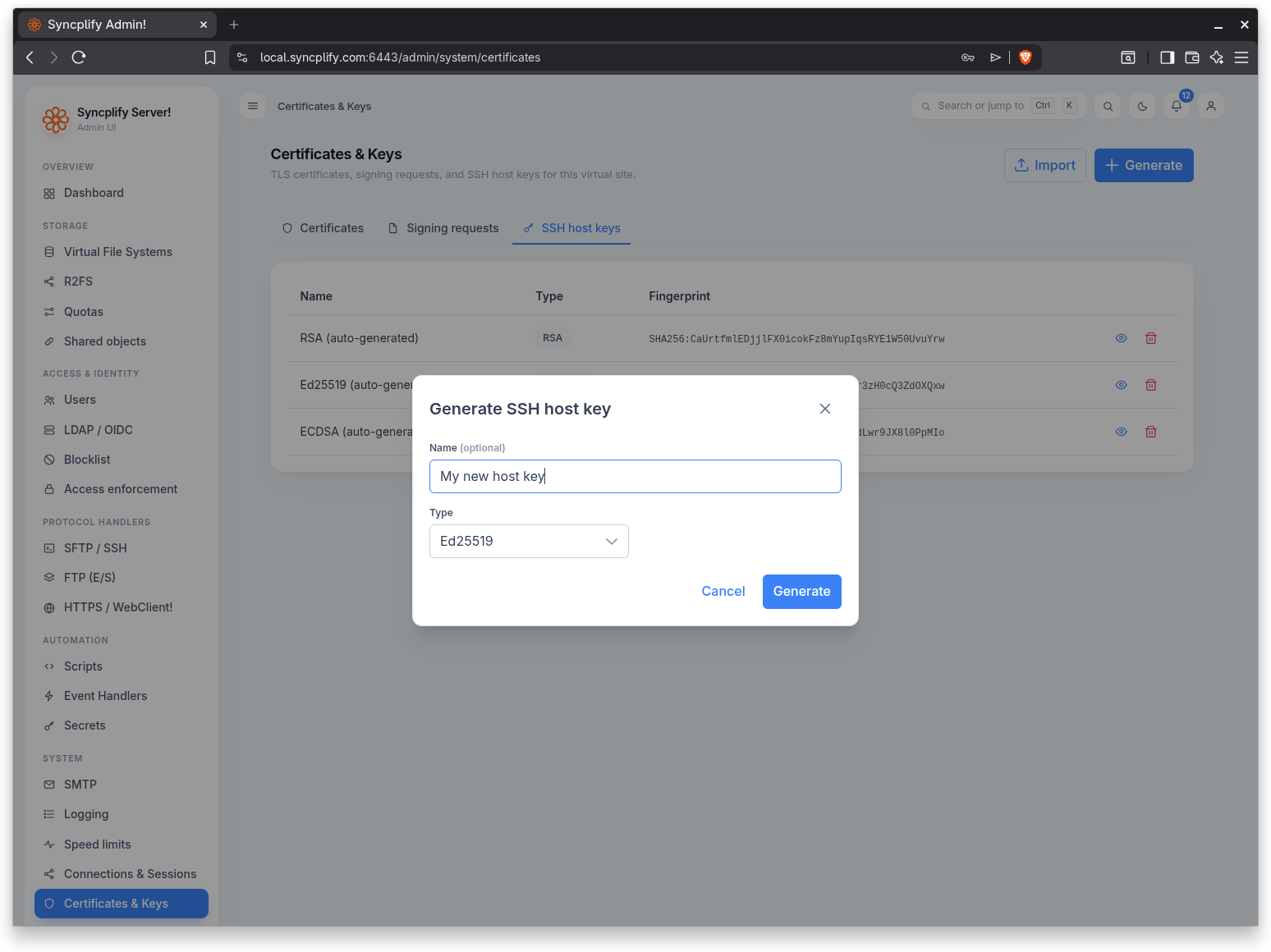Close the Syncplify Admin! browser tab
The width and height of the screenshot is (1271, 952).
204,25
